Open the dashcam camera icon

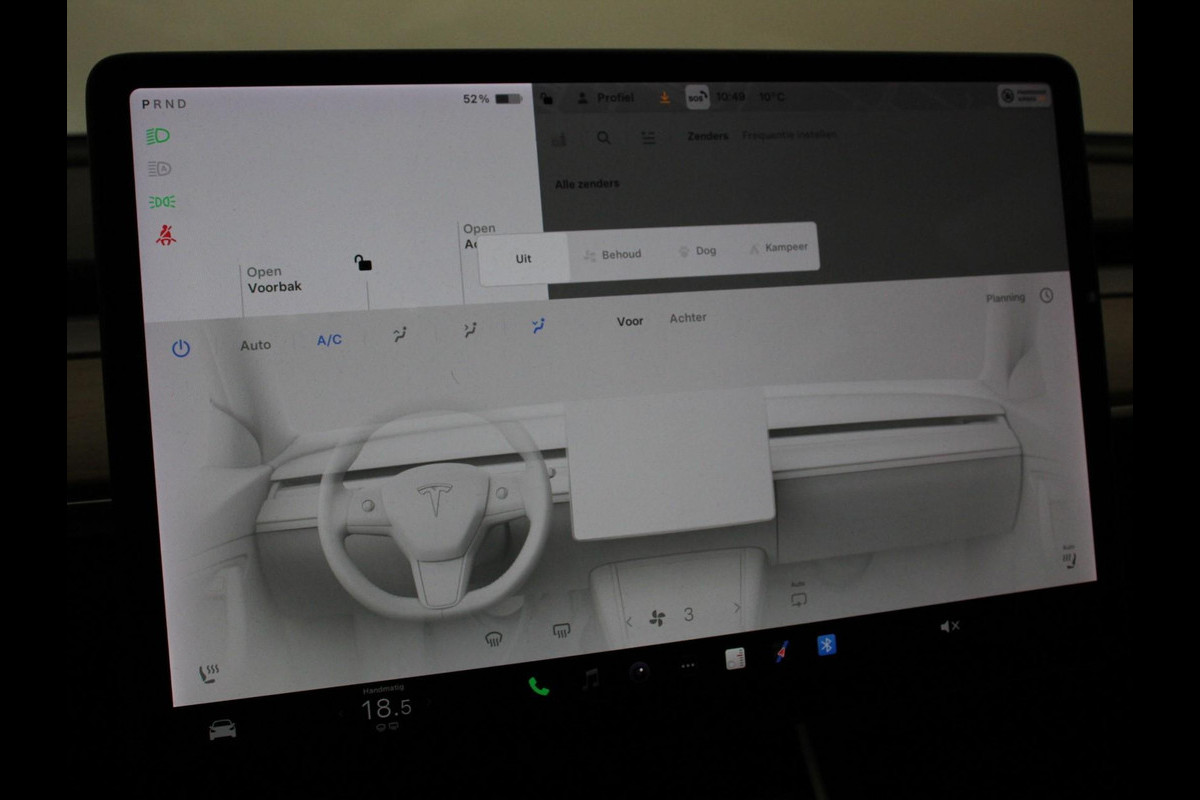640,672
